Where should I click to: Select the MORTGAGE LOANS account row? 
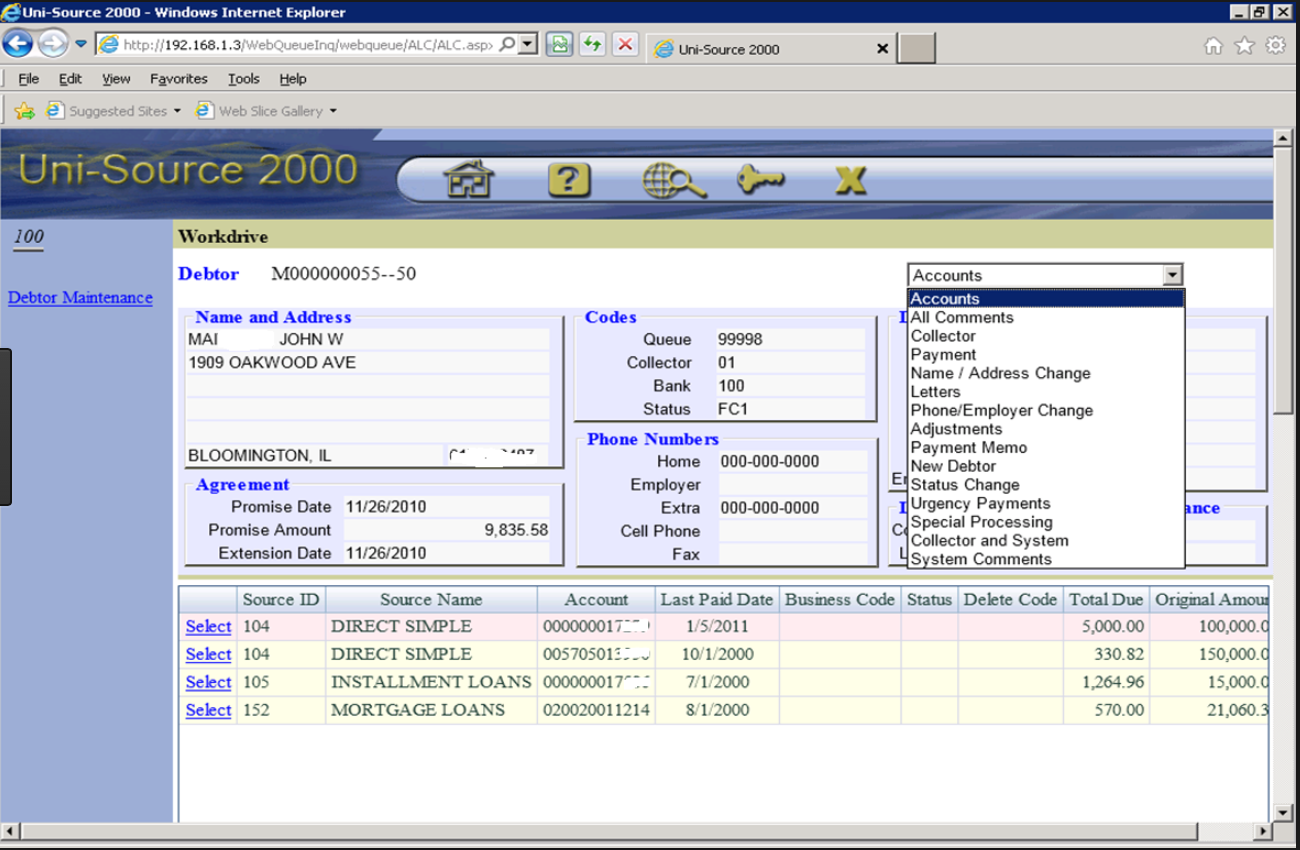(207, 710)
